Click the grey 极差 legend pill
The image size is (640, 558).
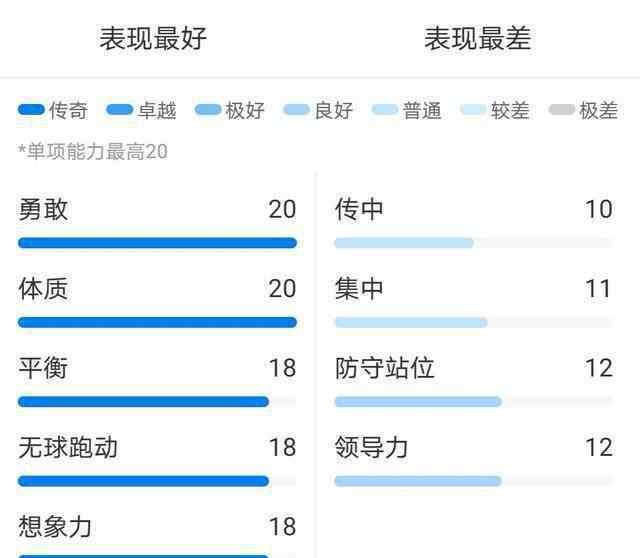coord(562,110)
